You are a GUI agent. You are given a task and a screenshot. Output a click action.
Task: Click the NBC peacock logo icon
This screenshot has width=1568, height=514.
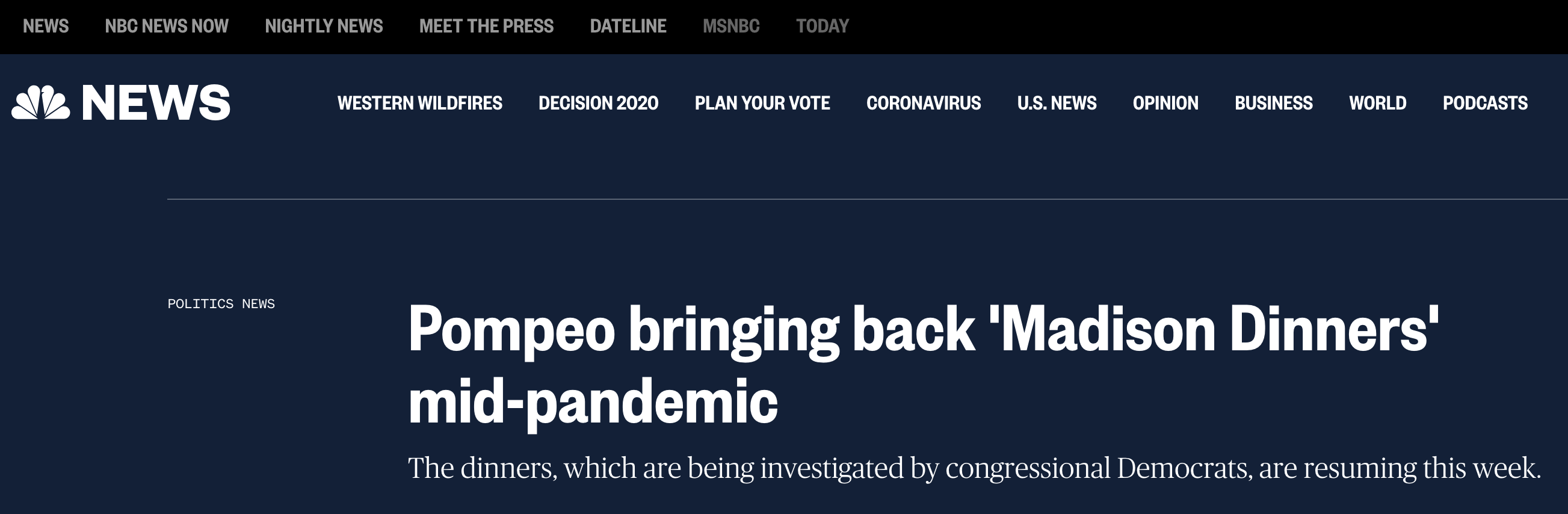[x=41, y=102]
